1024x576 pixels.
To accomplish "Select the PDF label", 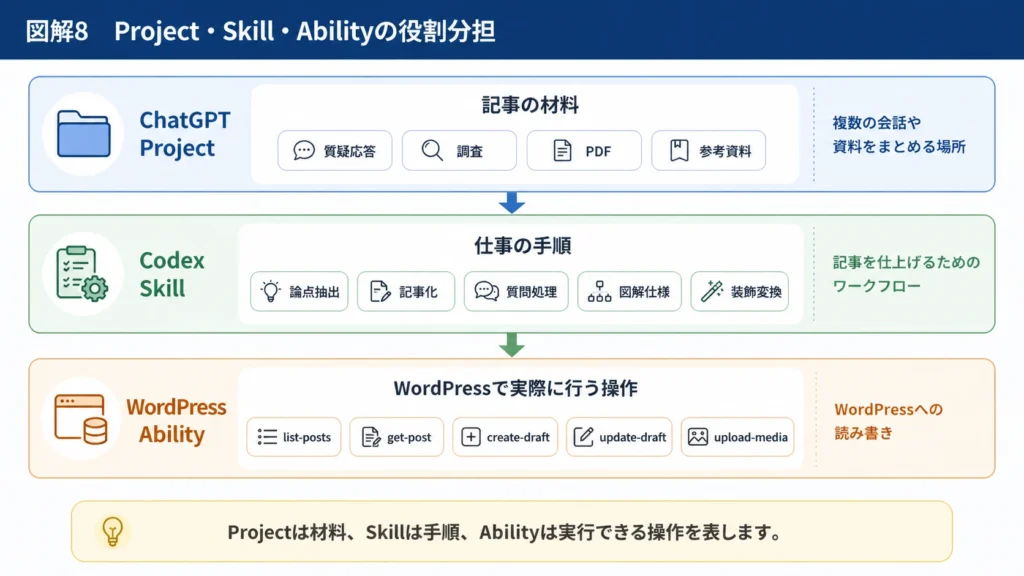I will (x=598, y=152).
